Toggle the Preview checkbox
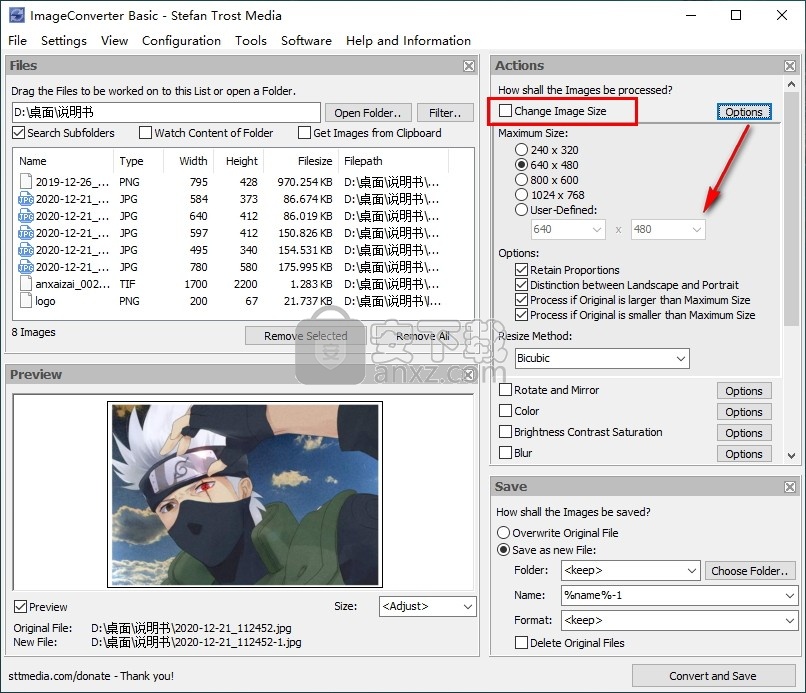The width and height of the screenshot is (806, 693). click(20, 607)
